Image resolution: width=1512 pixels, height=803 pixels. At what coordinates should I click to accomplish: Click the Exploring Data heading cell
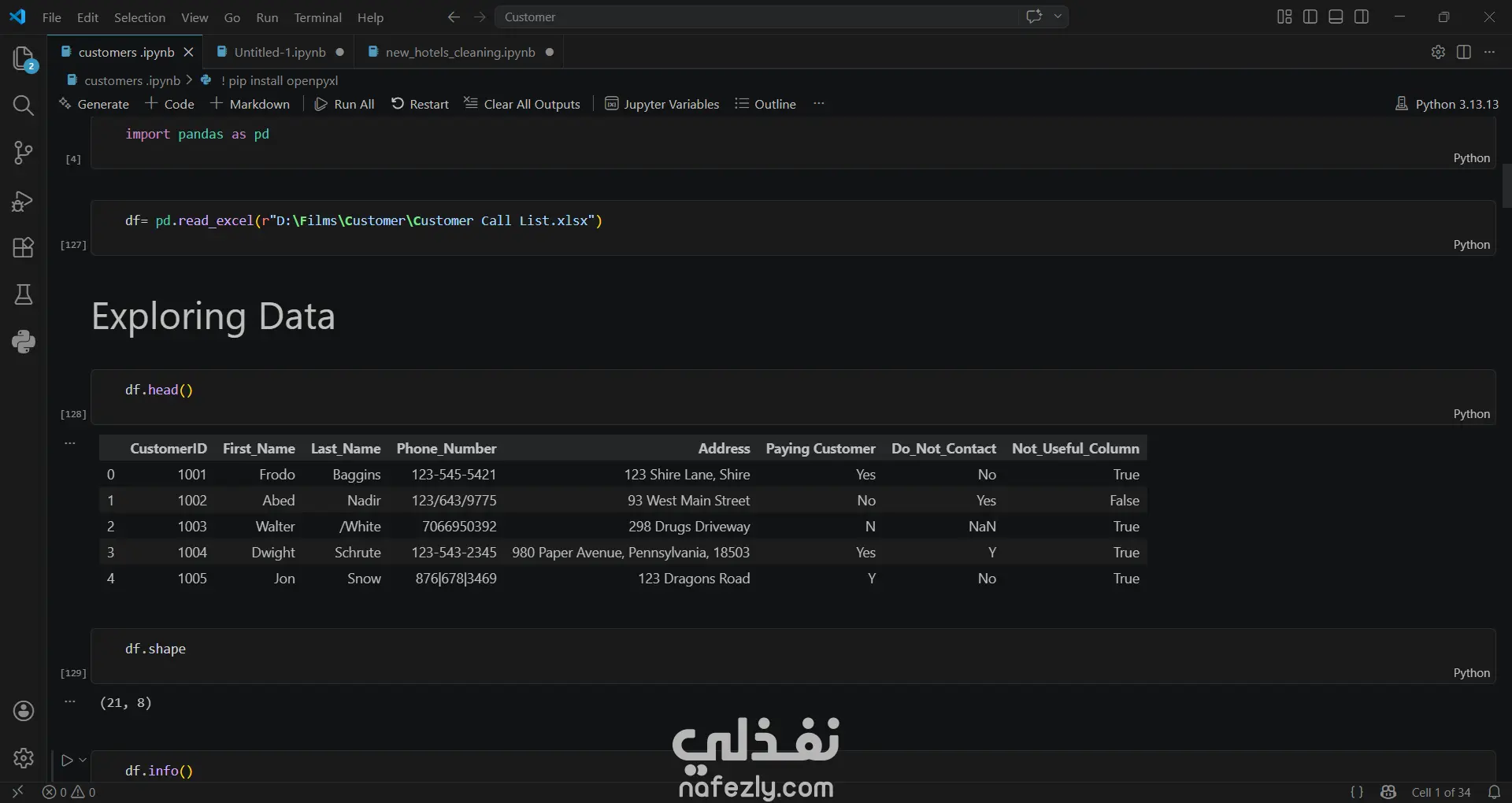[213, 316]
